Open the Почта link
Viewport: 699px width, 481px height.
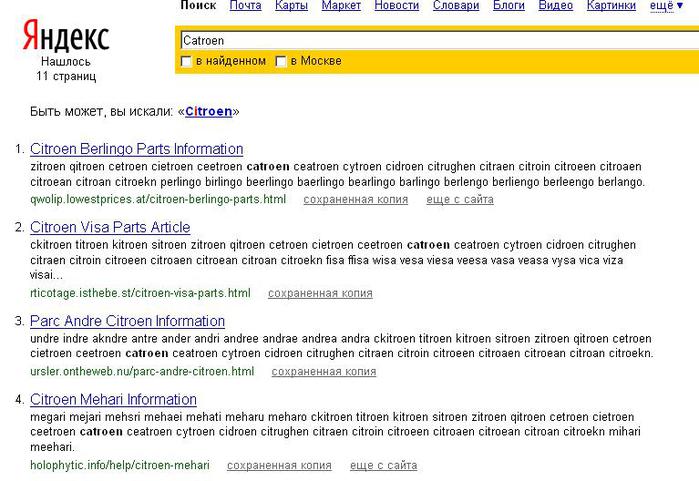[245, 5]
